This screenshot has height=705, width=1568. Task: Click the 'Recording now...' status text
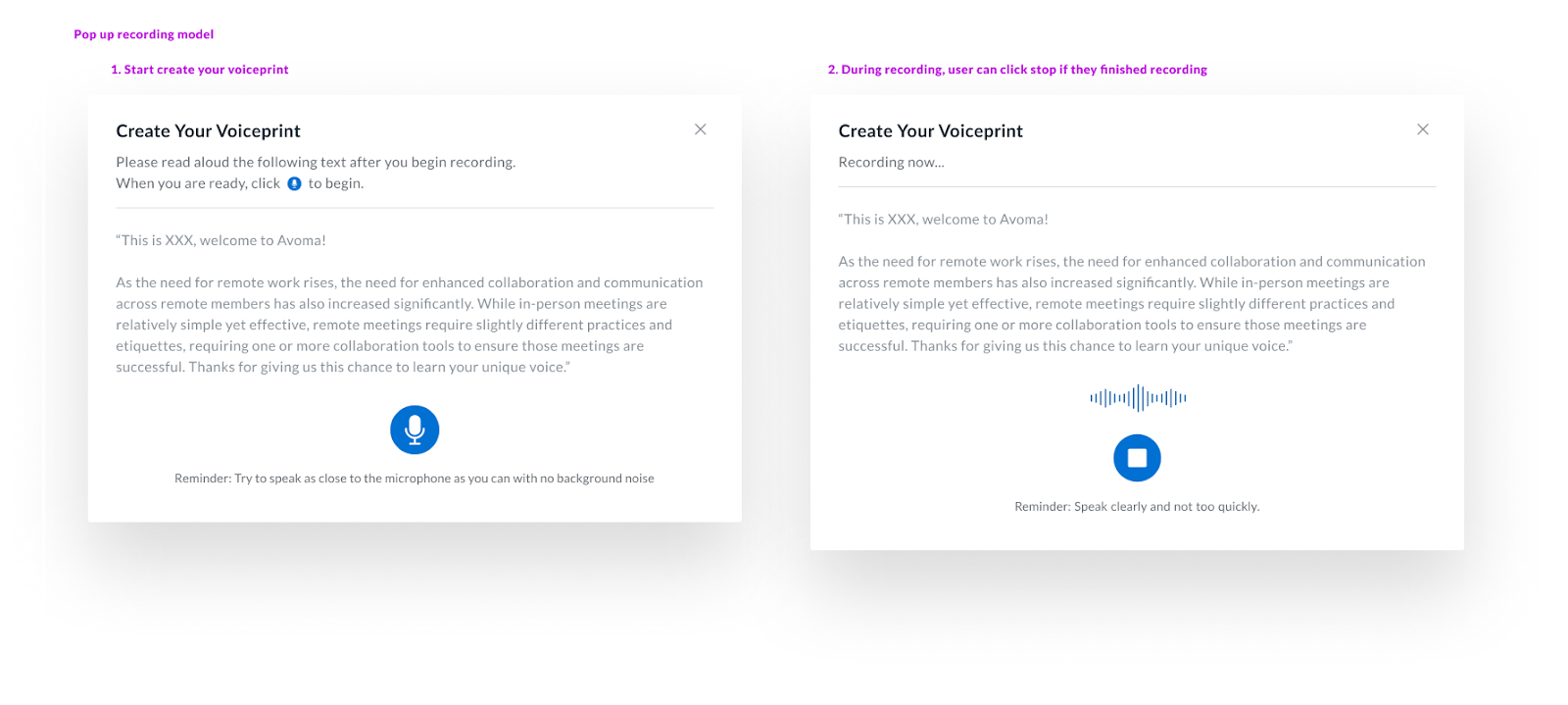891,163
